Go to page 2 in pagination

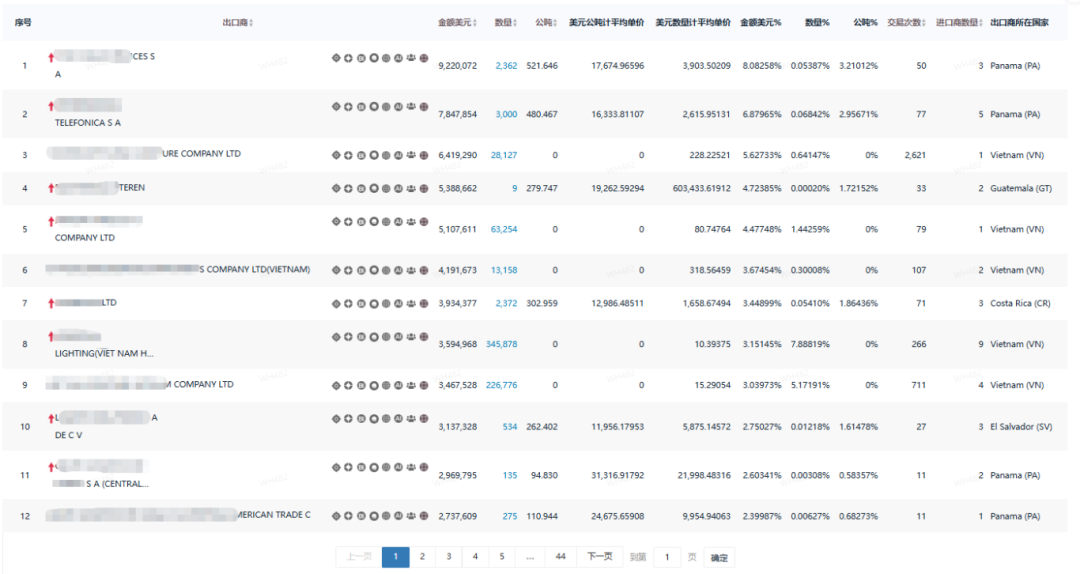tap(422, 557)
